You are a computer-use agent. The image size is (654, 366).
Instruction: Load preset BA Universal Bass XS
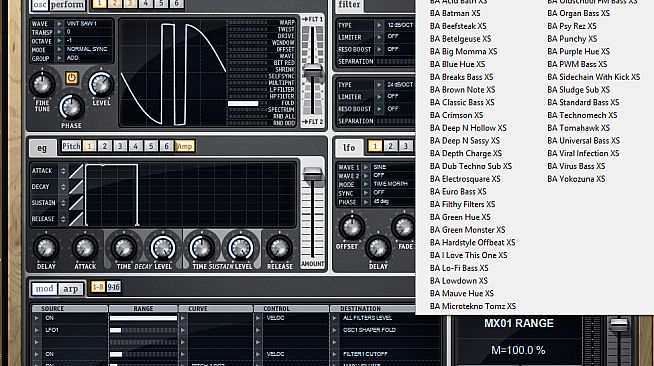(x=584, y=140)
